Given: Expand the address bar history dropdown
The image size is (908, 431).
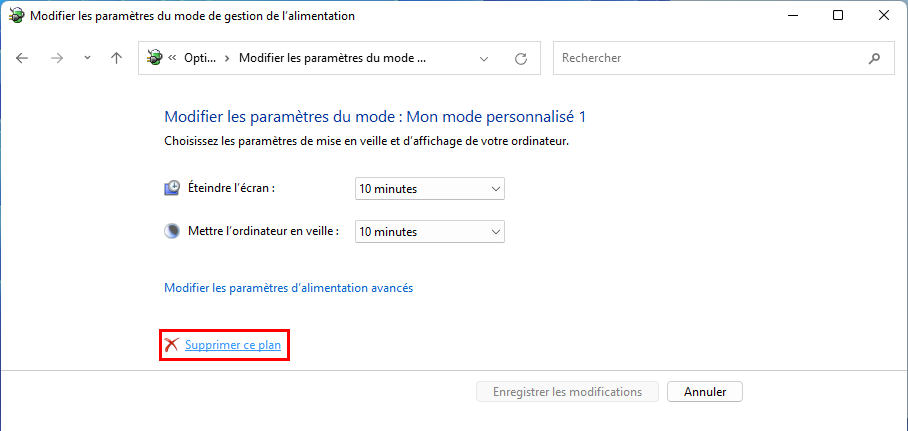Looking at the screenshot, I should pyautogui.click(x=484, y=59).
